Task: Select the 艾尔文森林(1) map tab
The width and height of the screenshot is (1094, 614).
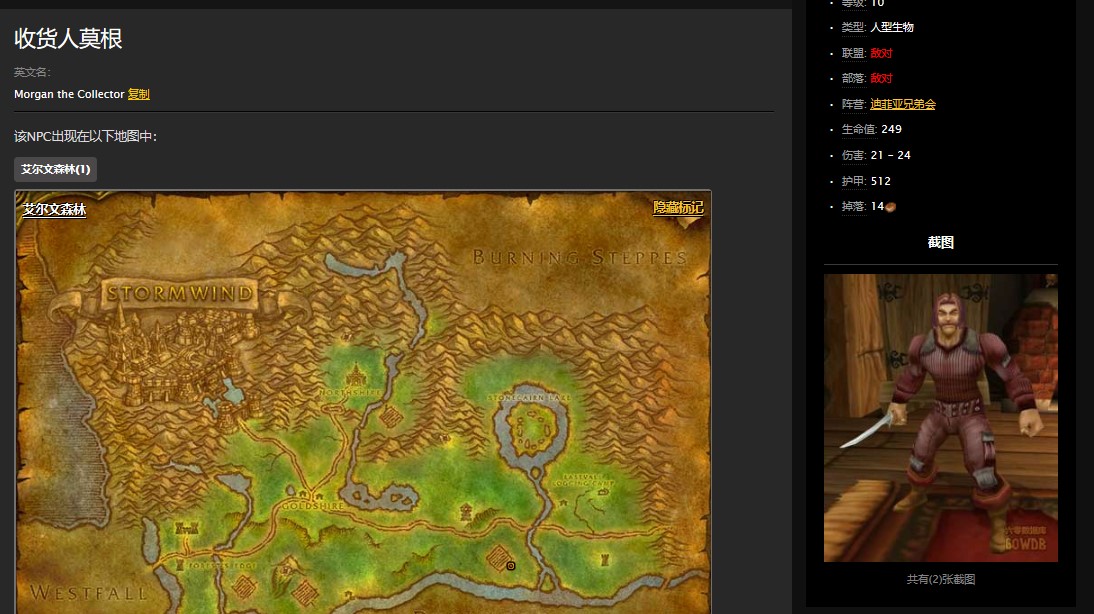Action: click(x=55, y=169)
